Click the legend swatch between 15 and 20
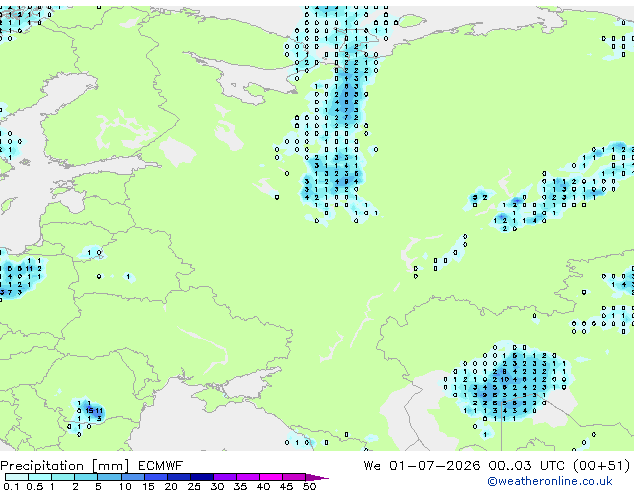This screenshot has height=490, width=634. point(155,477)
